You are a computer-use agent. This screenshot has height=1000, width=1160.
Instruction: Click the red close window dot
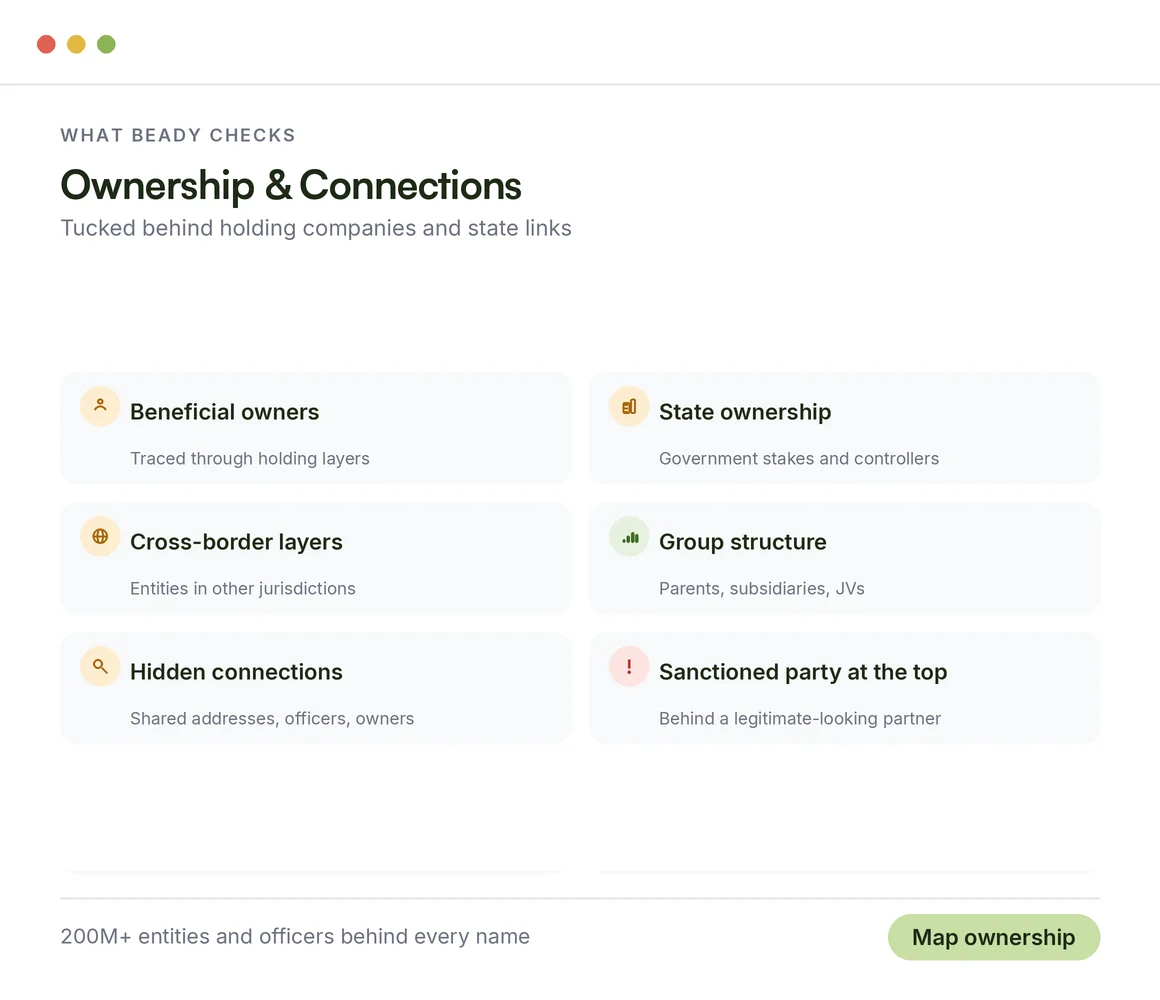click(x=47, y=44)
